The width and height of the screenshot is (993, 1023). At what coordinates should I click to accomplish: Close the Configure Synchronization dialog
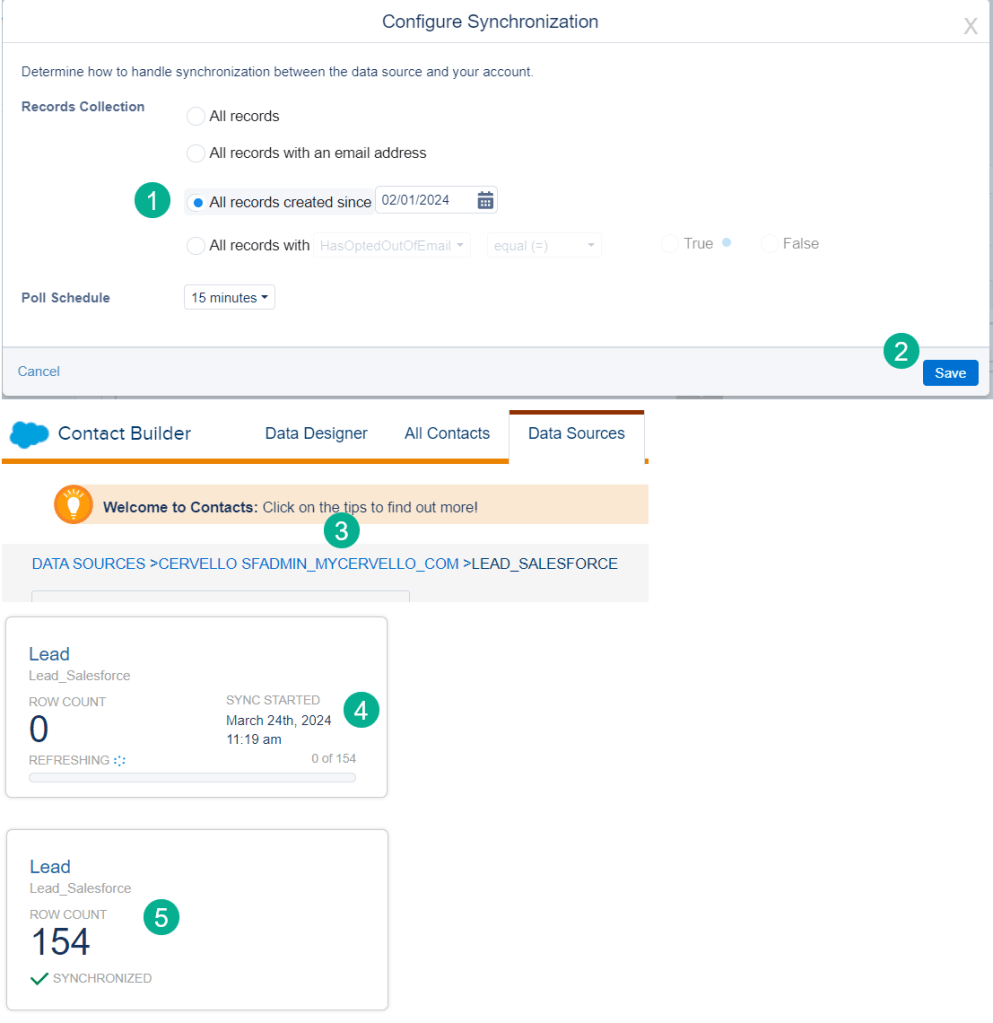coord(970,27)
